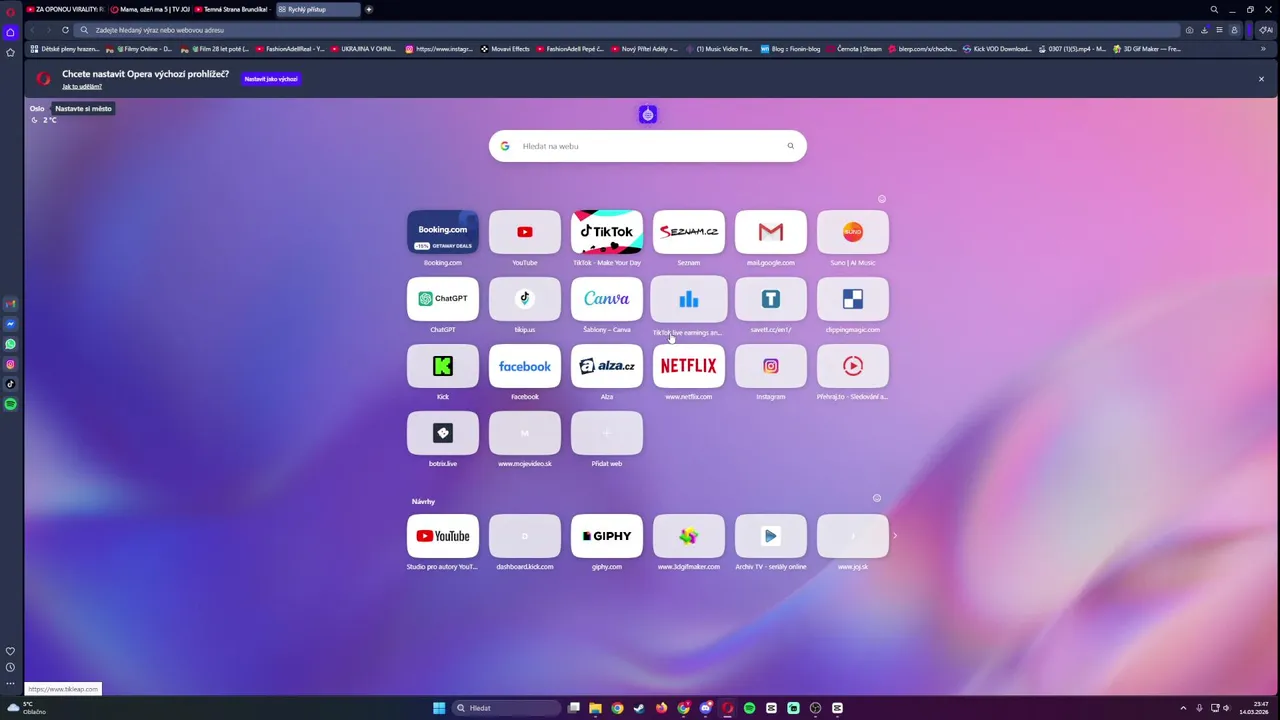
Task: Show next suggestions with the right arrow
Action: pyautogui.click(x=895, y=536)
